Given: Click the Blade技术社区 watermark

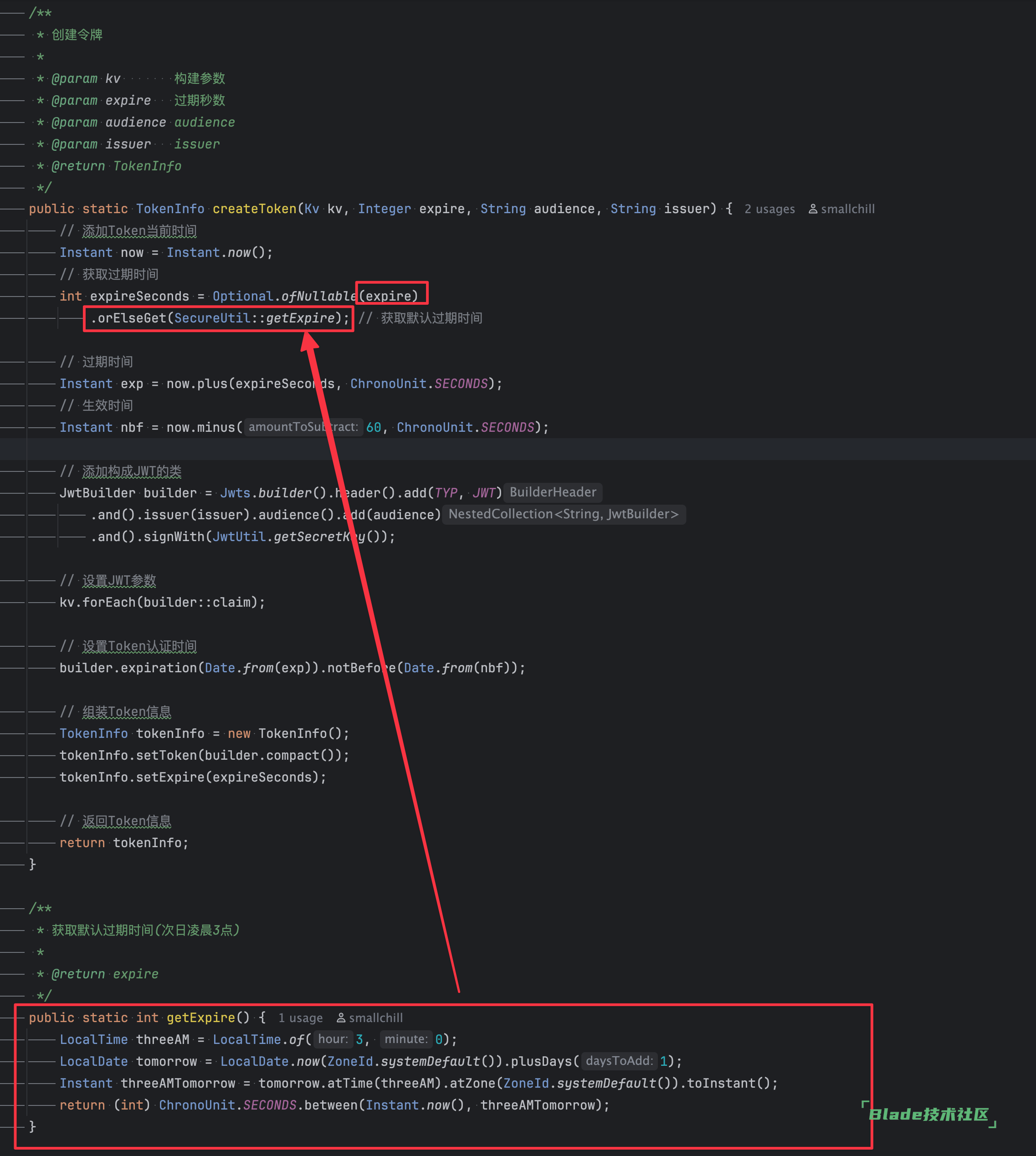Looking at the screenshot, I should click(928, 1115).
